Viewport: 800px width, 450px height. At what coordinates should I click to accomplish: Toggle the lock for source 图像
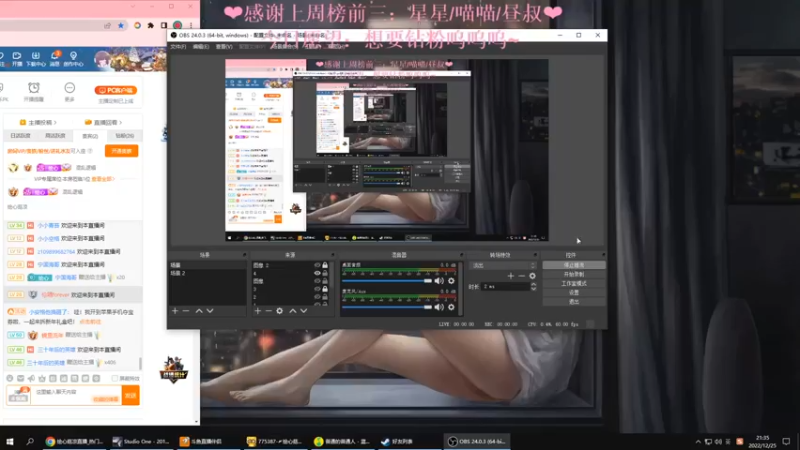coord(325,281)
